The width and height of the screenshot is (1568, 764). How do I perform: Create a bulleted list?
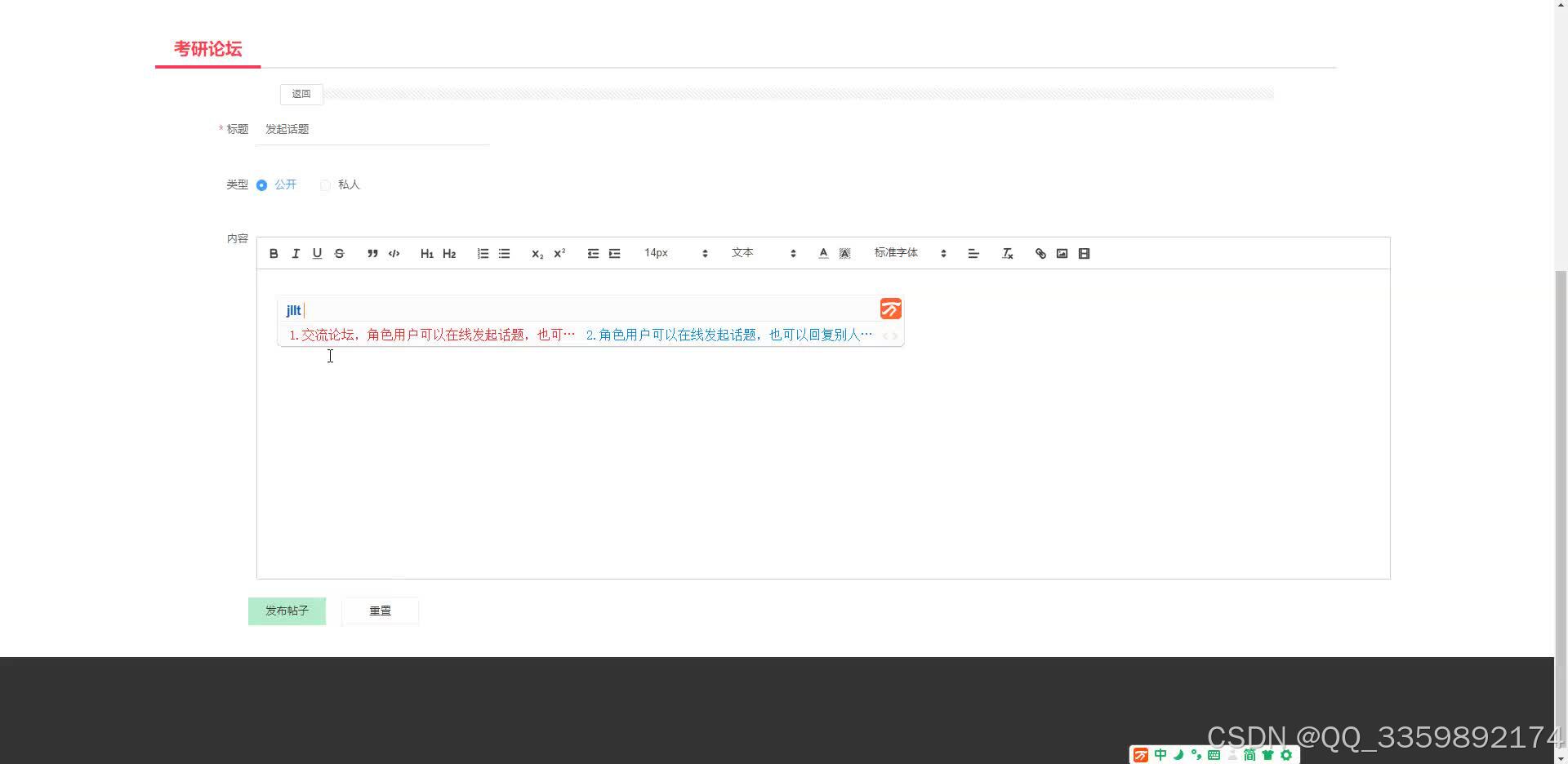pos(505,254)
